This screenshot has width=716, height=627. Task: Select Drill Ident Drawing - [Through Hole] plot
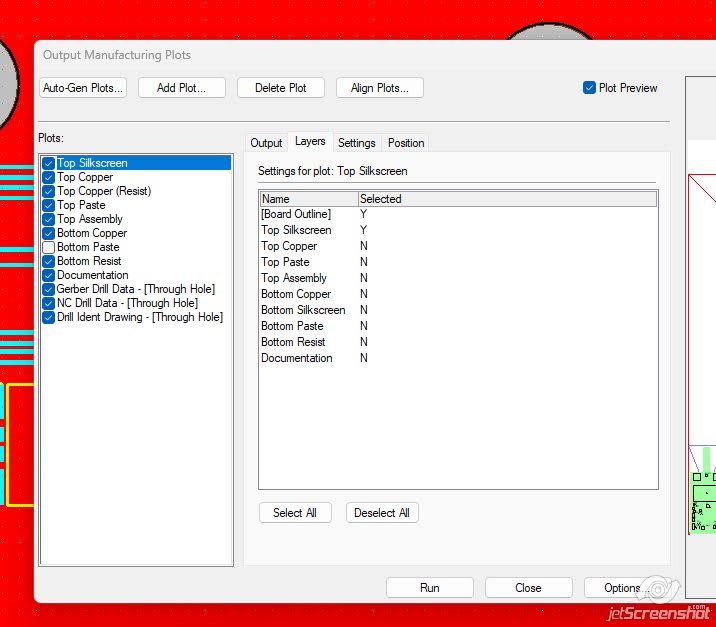(x=140, y=317)
